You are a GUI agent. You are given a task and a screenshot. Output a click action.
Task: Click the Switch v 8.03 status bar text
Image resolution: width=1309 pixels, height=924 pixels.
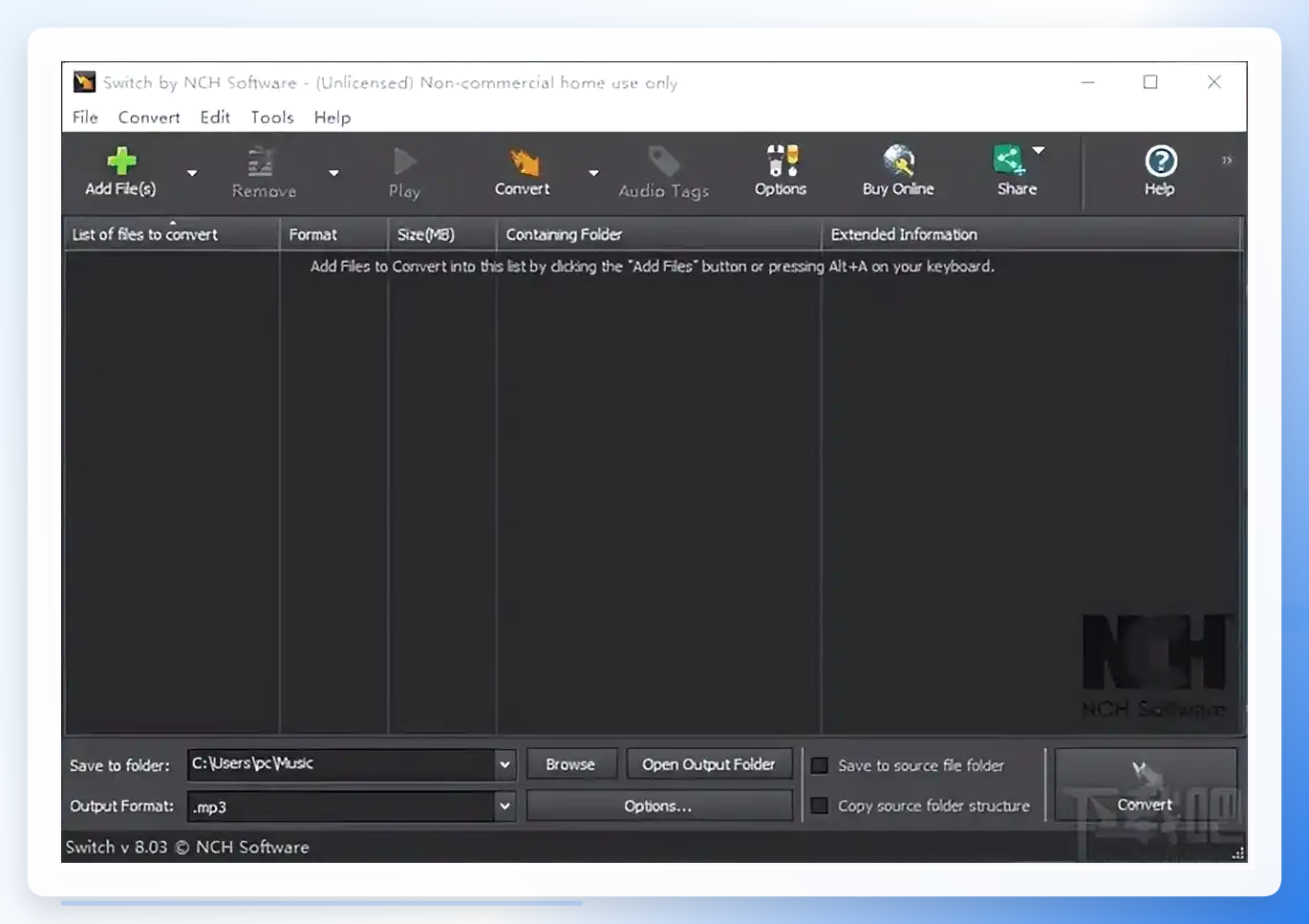pos(187,848)
